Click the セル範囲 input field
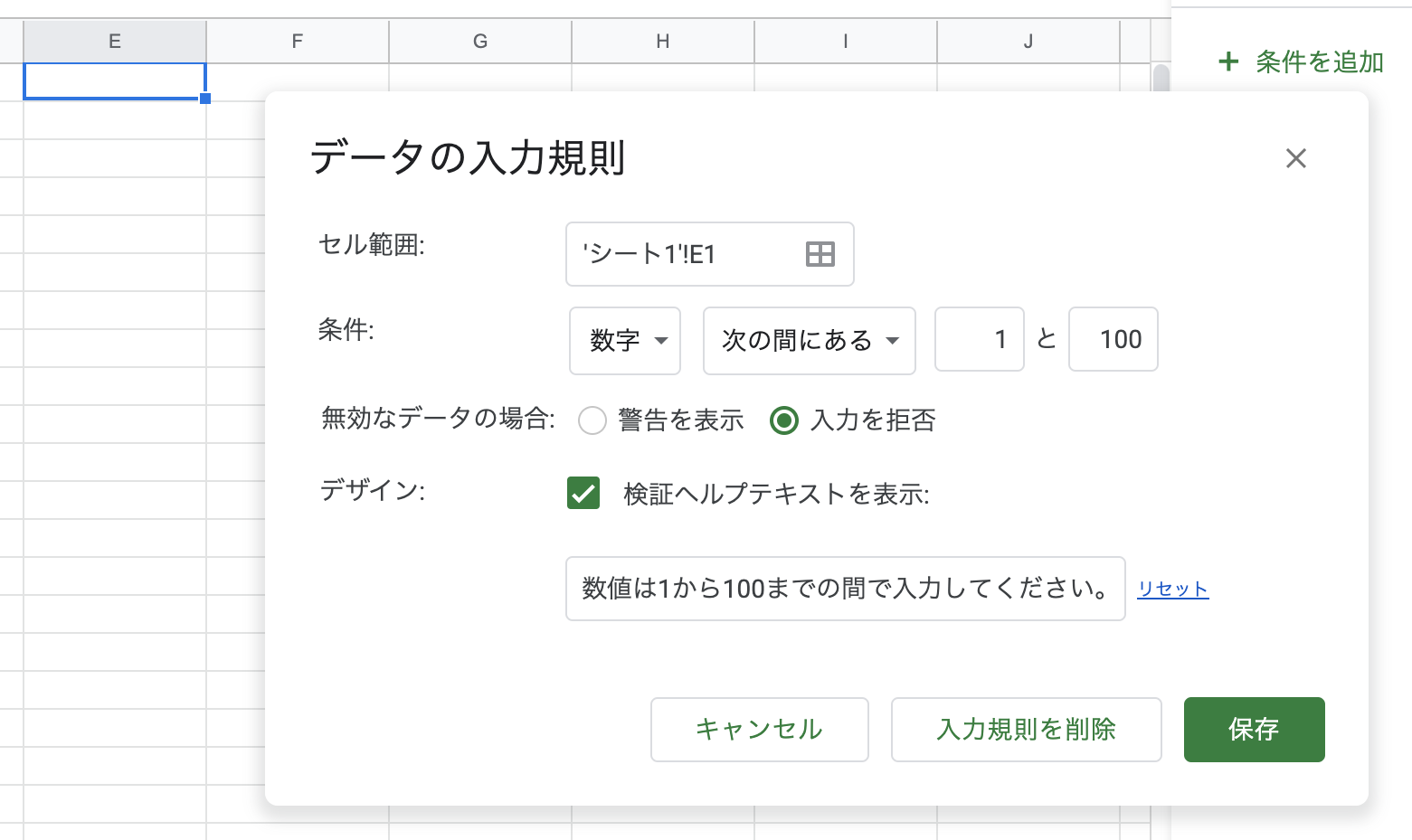This screenshot has height=840, width=1412. [x=687, y=254]
